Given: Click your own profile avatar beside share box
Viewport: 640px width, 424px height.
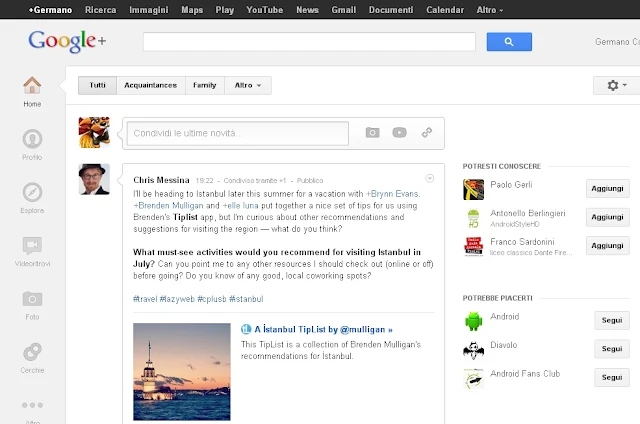Looking at the screenshot, I should pos(94,132).
